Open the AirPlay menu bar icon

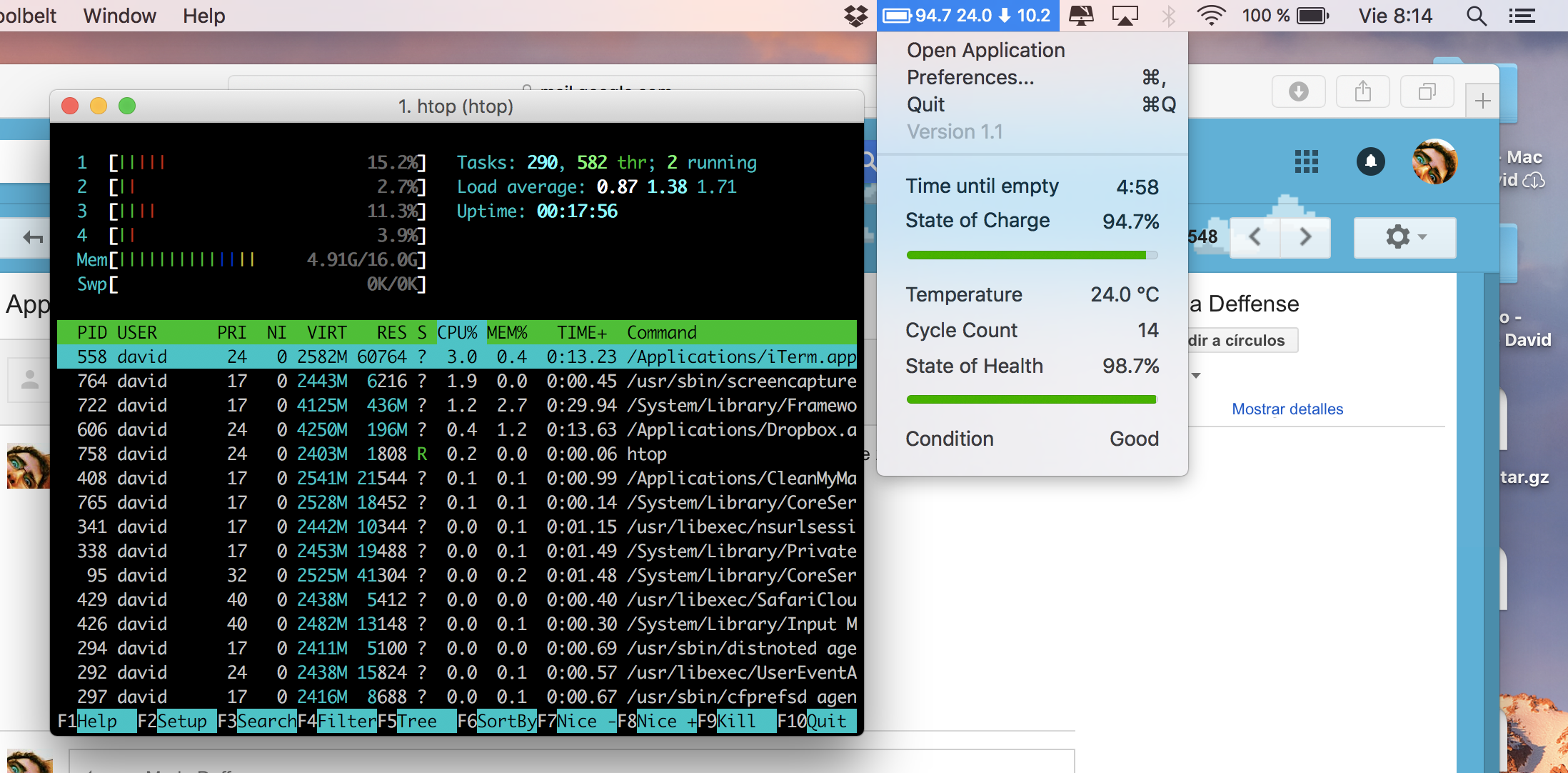1125,16
